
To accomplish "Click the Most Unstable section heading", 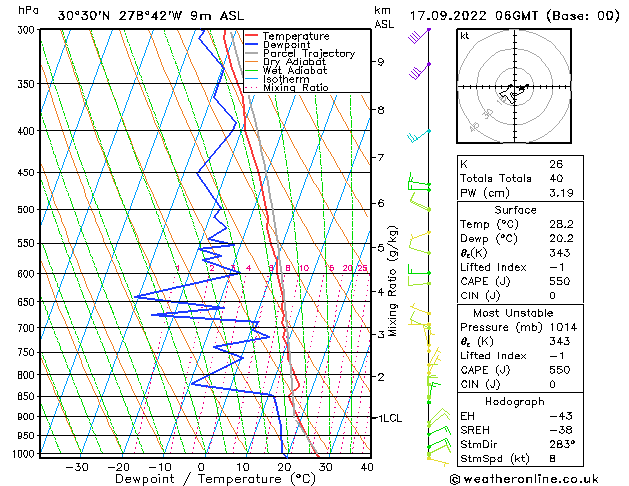I will tap(513, 313).
